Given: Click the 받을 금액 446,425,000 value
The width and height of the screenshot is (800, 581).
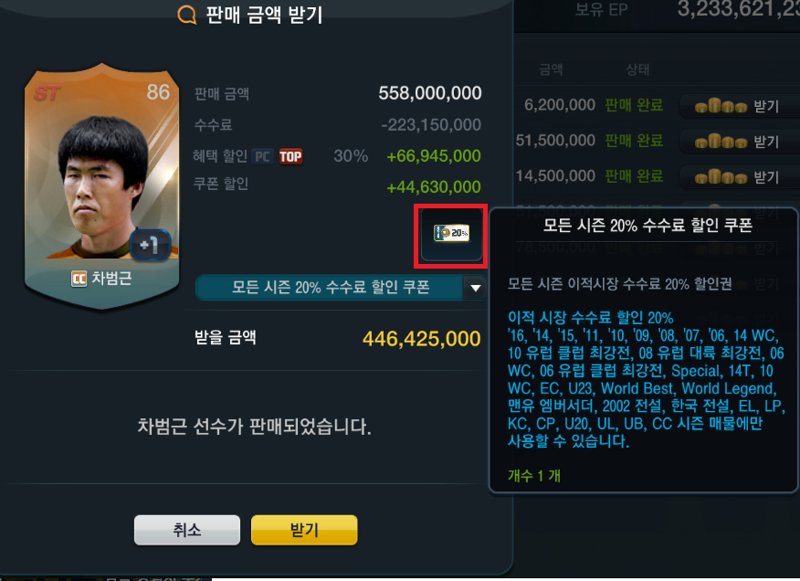Looking at the screenshot, I should (x=421, y=339).
